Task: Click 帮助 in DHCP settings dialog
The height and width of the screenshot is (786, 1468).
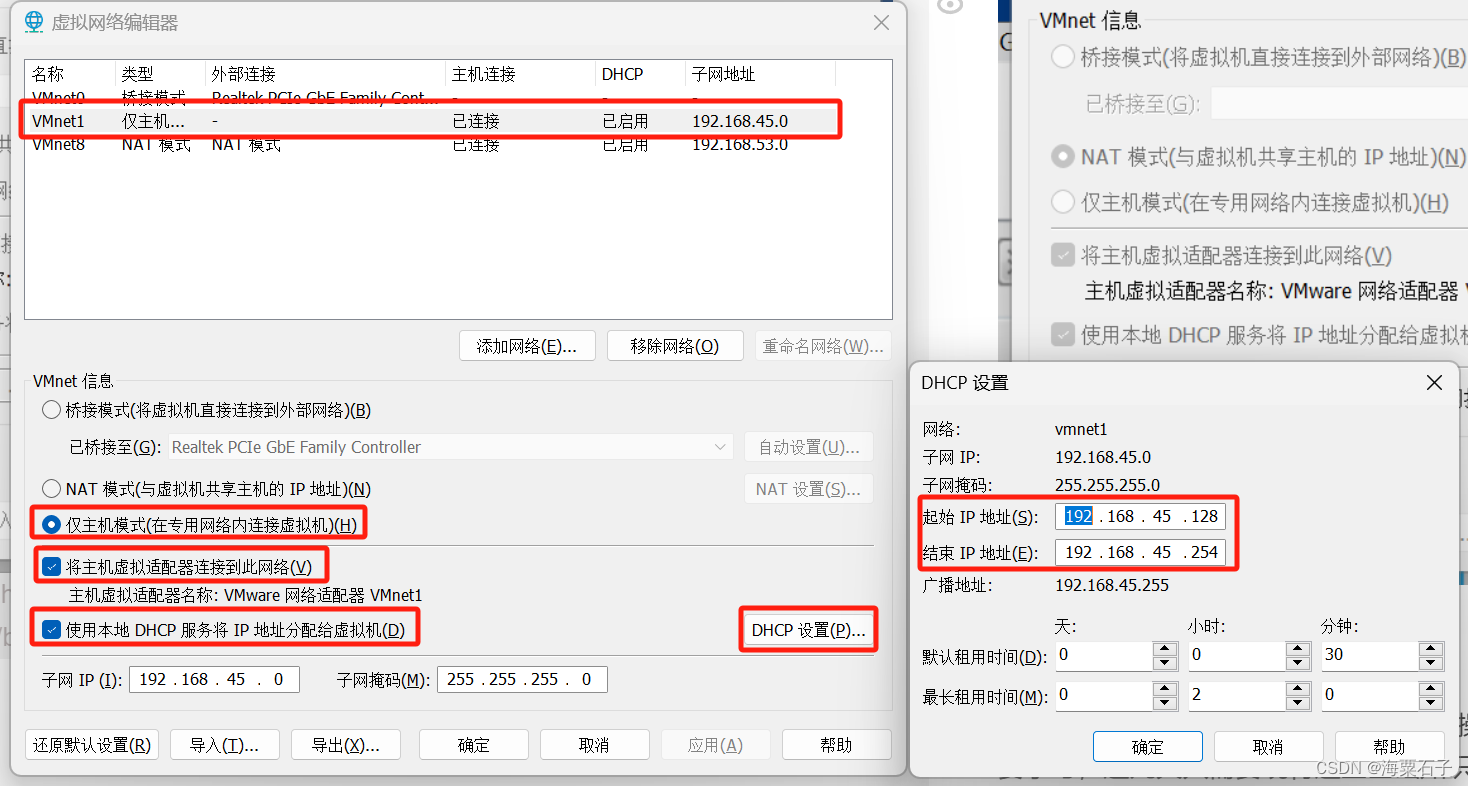Action: point(1389,747)
